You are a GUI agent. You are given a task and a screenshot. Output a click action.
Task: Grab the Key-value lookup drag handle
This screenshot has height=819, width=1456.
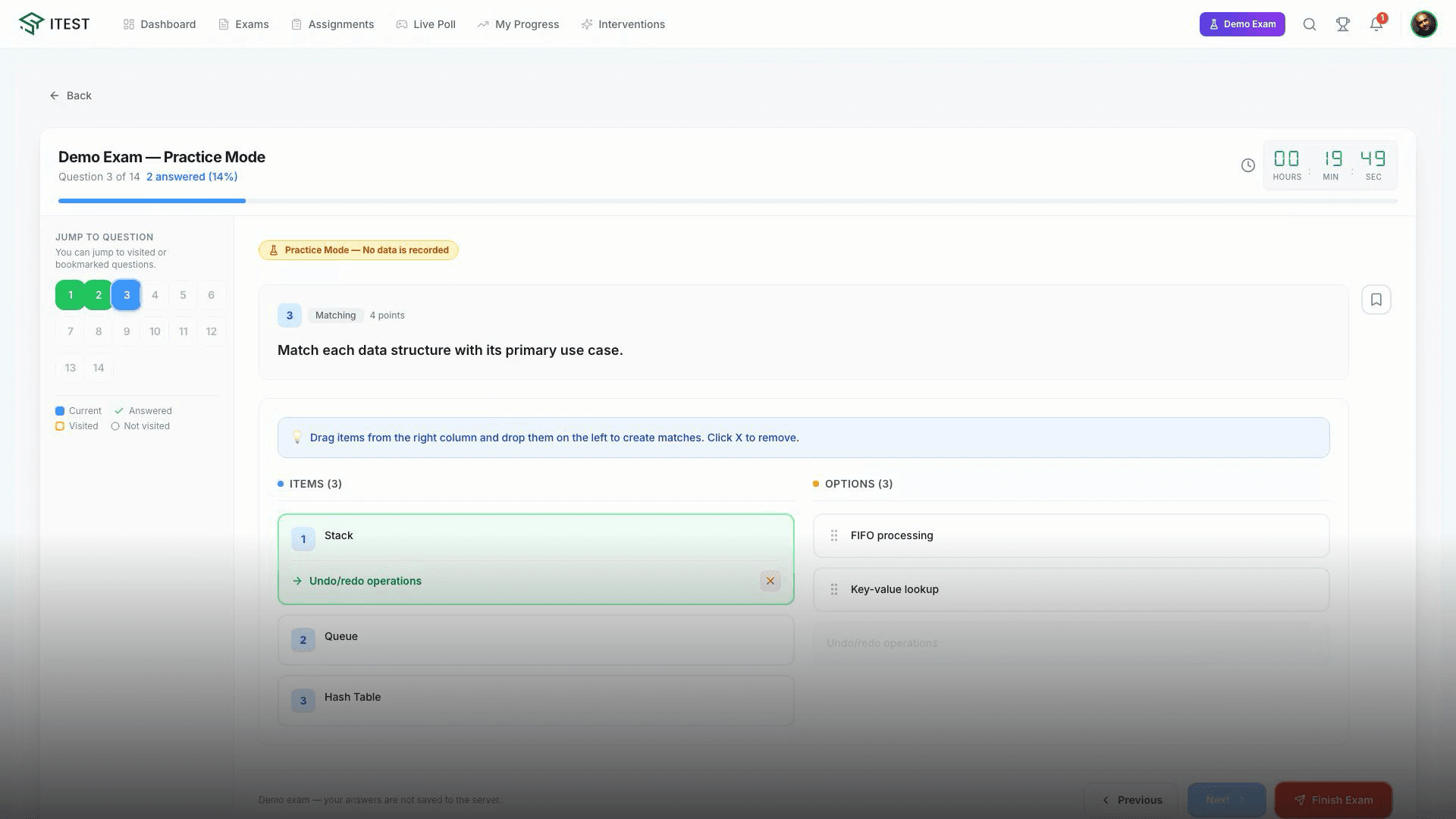tap(834, 589)
